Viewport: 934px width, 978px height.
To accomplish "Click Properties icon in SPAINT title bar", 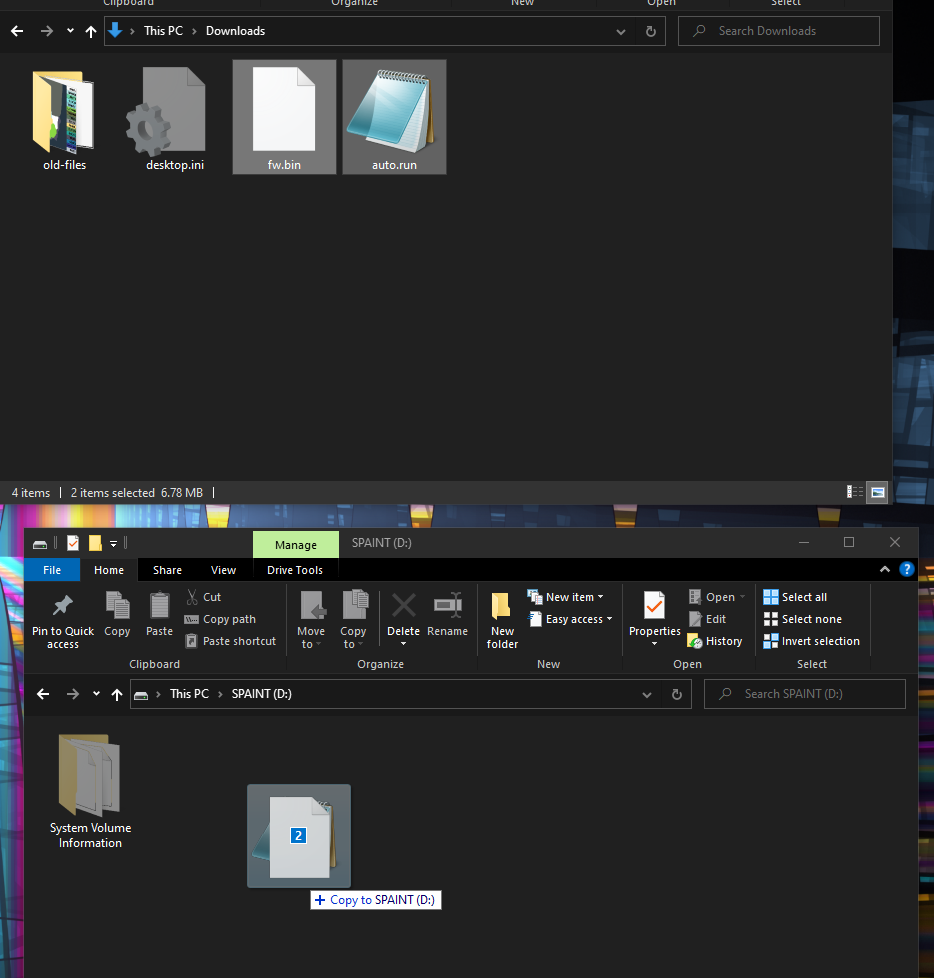I will click(73, 543).
